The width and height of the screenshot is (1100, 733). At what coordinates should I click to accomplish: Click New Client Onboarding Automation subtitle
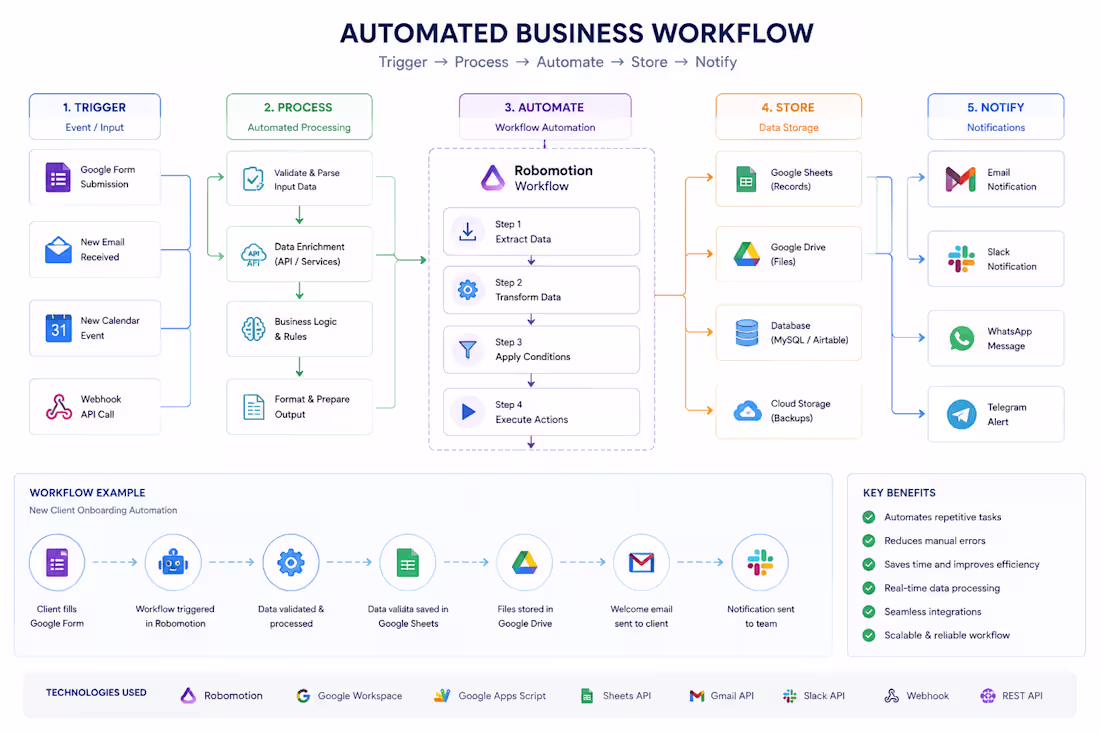(x=103, y=510)
